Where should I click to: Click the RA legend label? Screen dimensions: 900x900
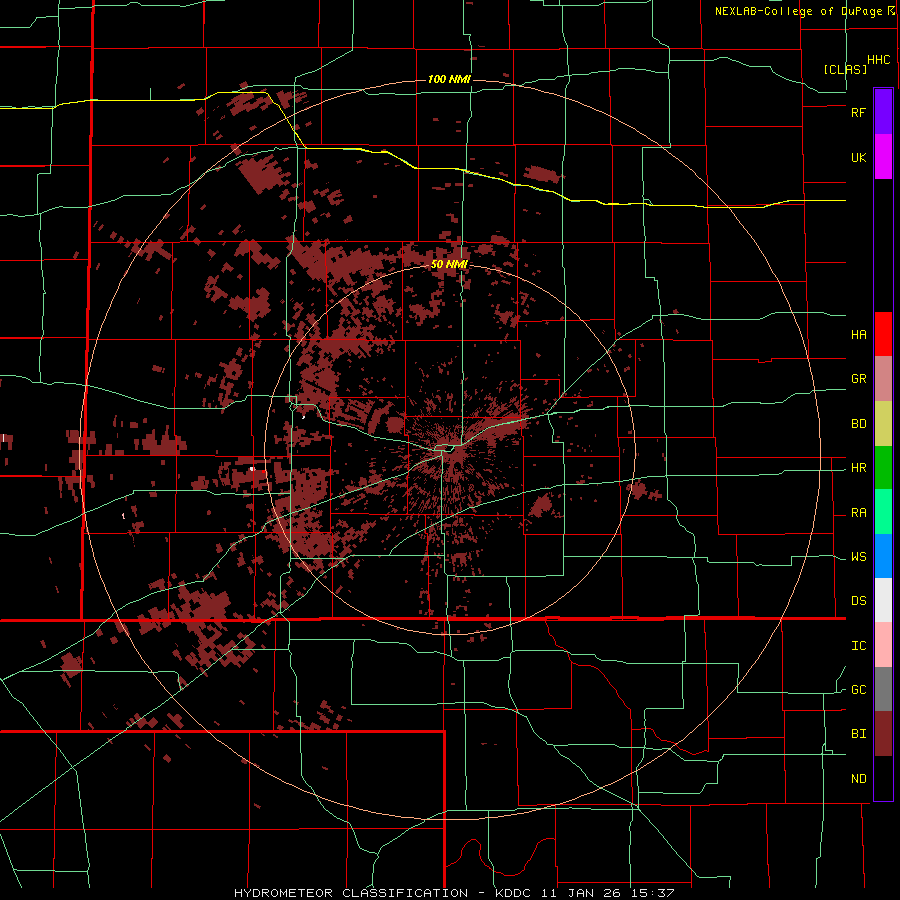tap(858, 513)
